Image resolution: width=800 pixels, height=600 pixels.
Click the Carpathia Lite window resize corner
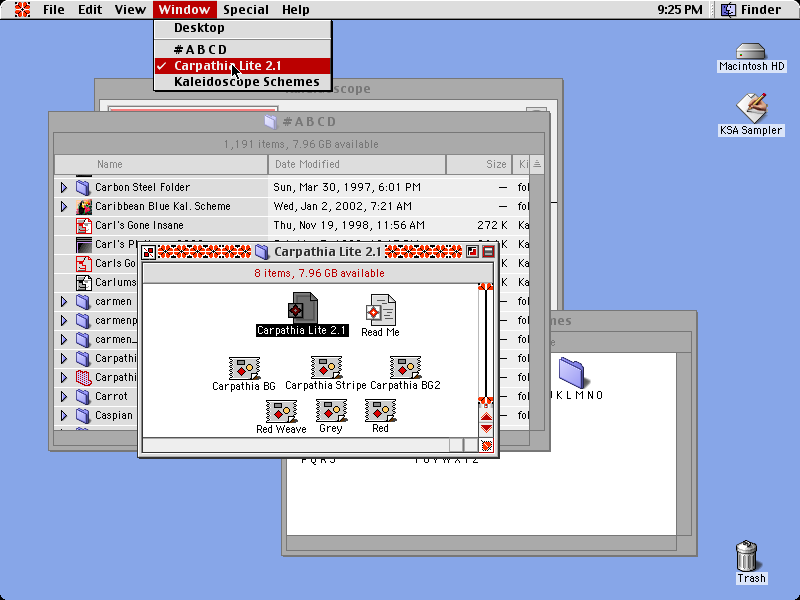(x=487, y=446)
